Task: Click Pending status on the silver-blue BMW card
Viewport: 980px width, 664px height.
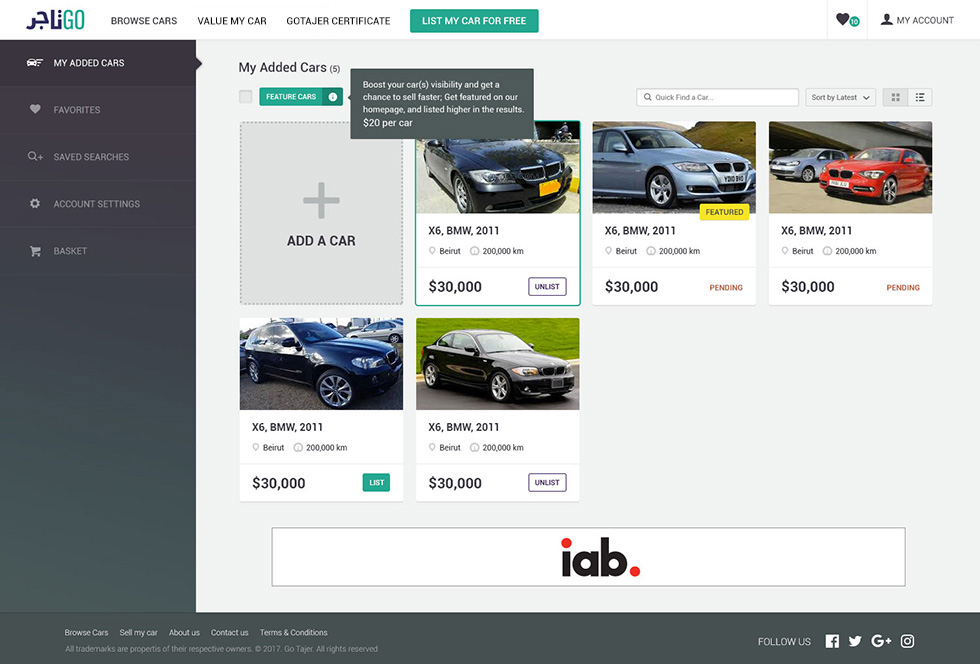Action: point(726,288)
